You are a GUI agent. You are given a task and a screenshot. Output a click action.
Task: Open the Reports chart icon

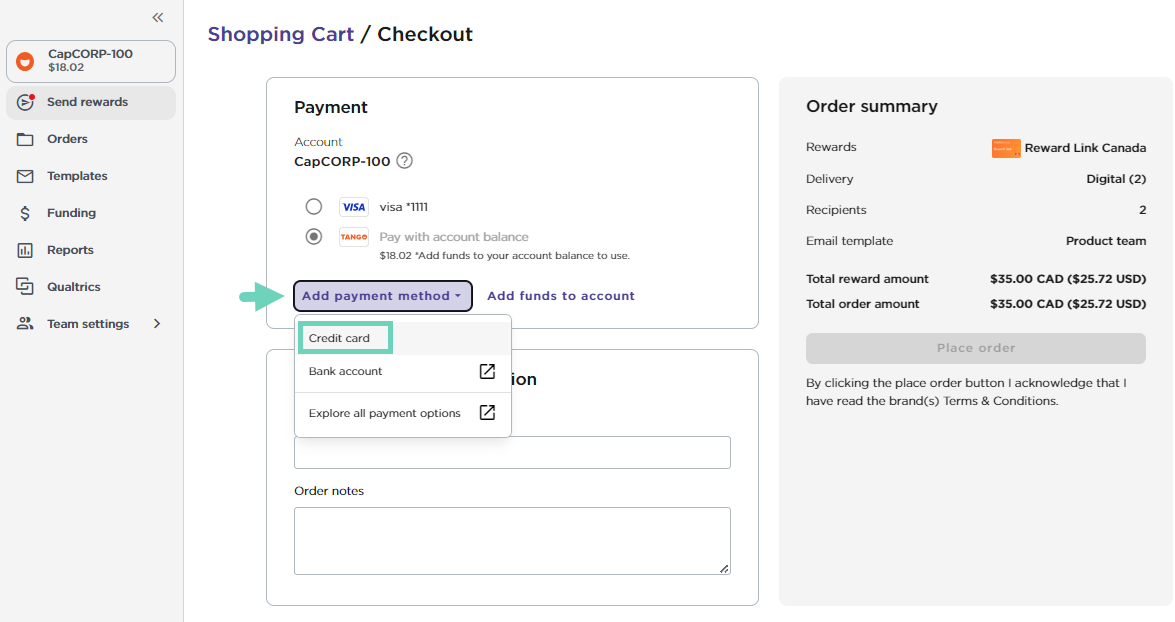click(23, 249)
